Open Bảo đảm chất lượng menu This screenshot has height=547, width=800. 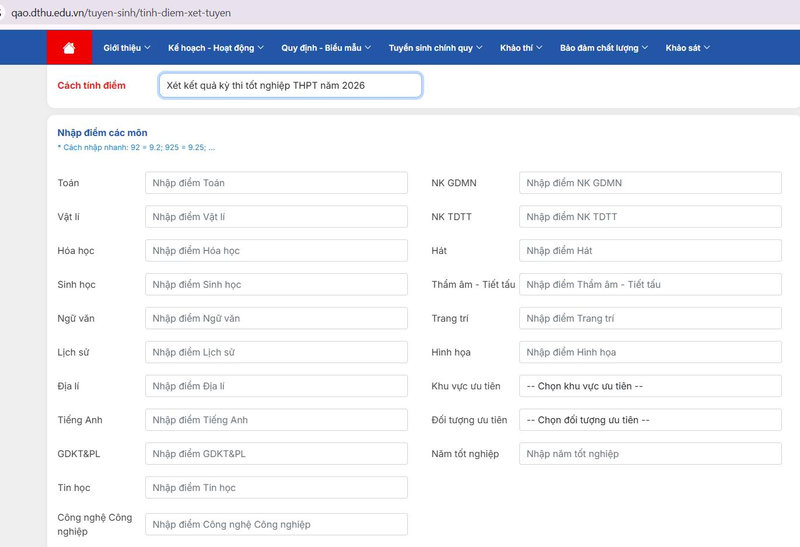604,47
